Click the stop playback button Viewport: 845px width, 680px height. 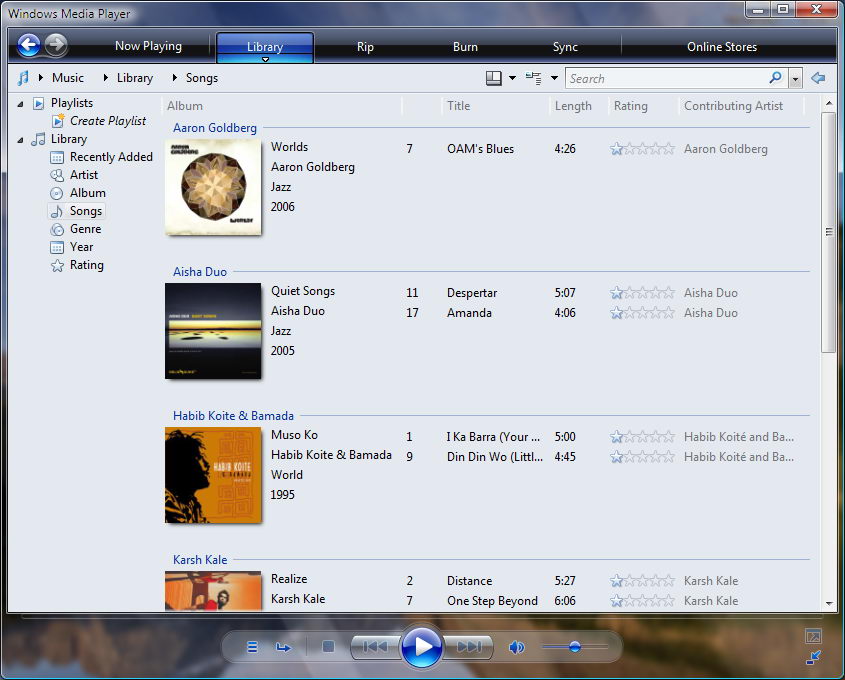[x=328, y=646]
